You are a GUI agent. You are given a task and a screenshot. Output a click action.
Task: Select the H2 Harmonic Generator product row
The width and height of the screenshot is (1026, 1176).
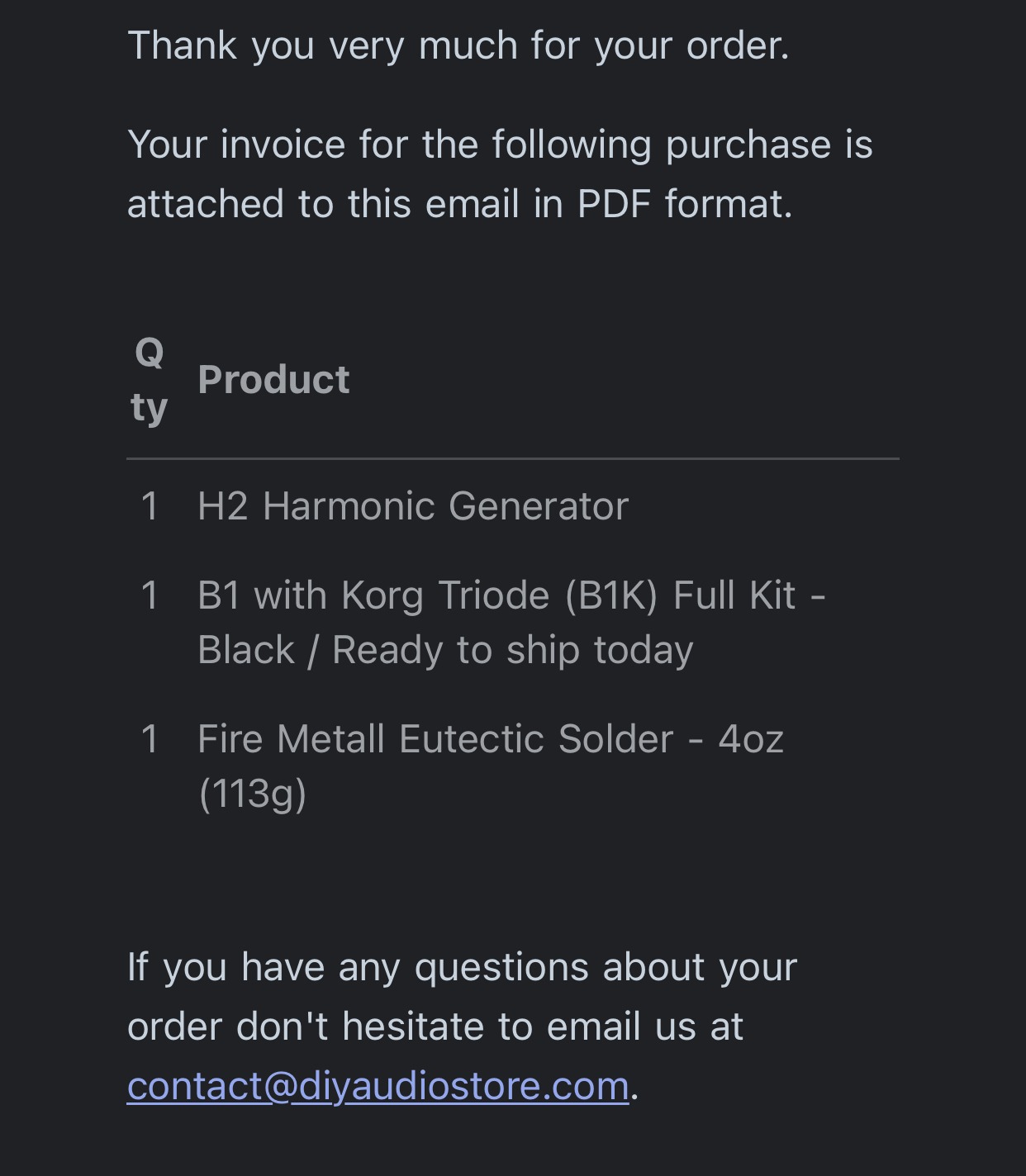point(512,505)
